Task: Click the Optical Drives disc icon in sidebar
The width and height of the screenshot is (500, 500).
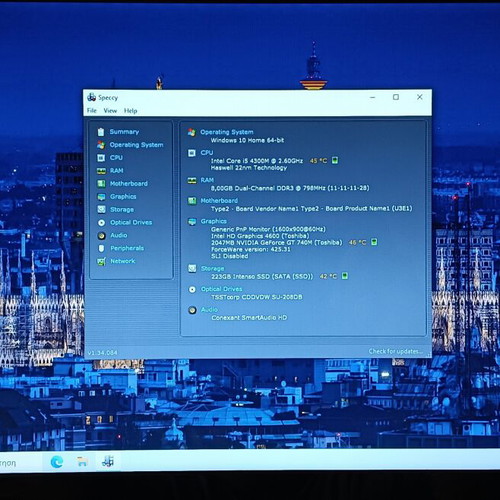Action: pos(102,223)
